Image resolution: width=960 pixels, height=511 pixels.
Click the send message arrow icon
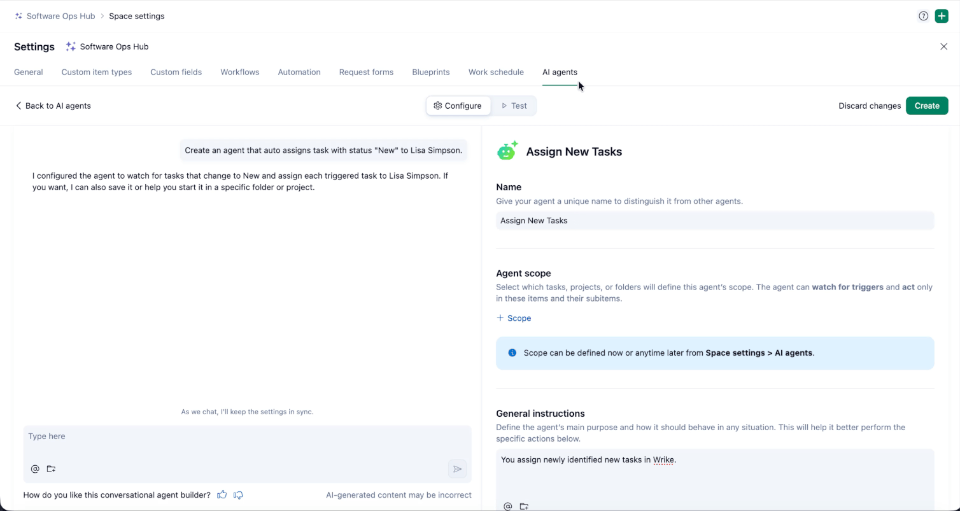point(457,469)
